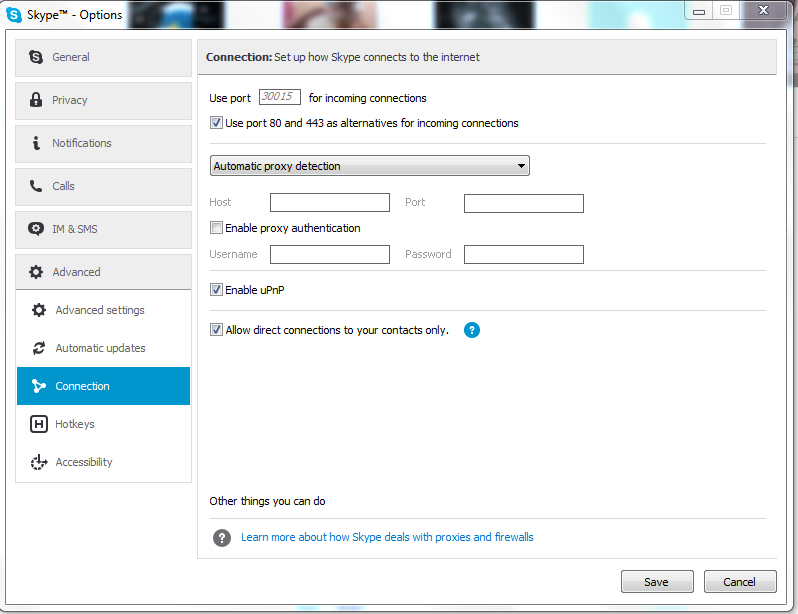Image resolution: width=798 pixels, height=614 pixels.
Task: Click the Automatic updates refresh icon
Action: pyautogui.click(x=39, y=348)
